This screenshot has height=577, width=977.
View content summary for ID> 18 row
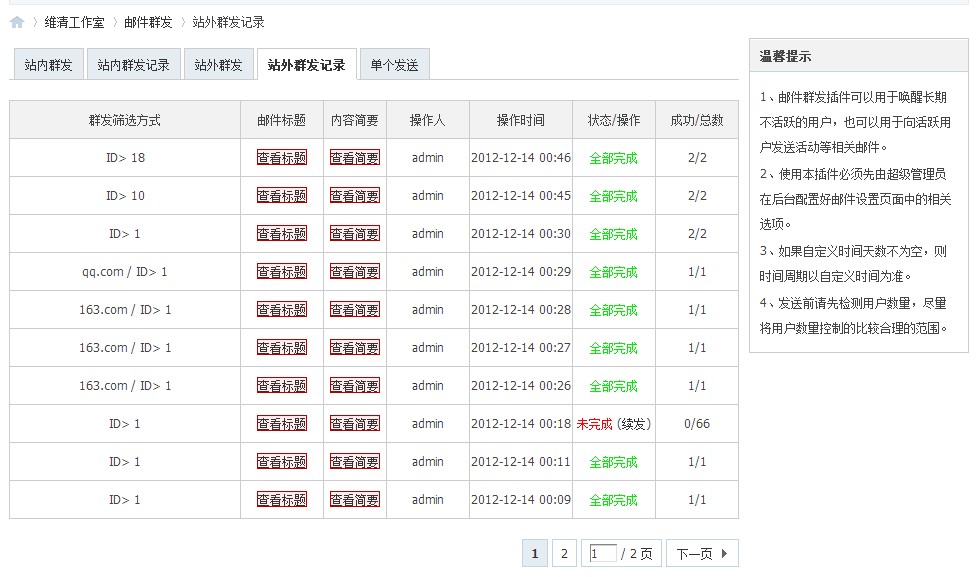point(355,158)
